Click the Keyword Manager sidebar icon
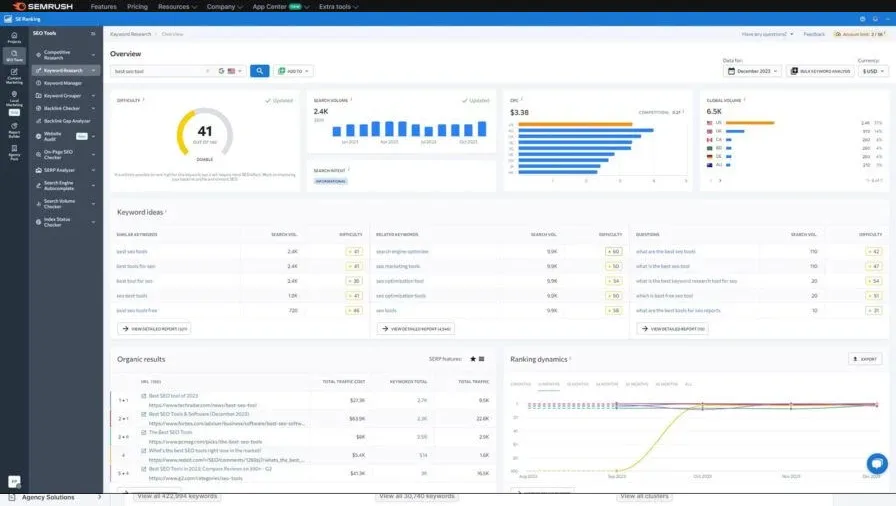The image size is (896, 506). tap(38, 83)
